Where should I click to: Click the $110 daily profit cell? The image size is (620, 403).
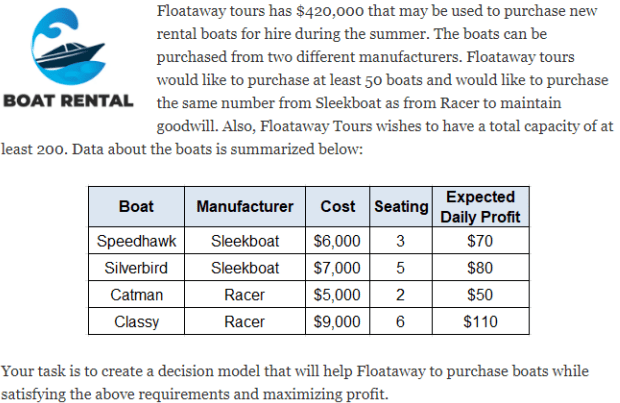click(481, 322)
